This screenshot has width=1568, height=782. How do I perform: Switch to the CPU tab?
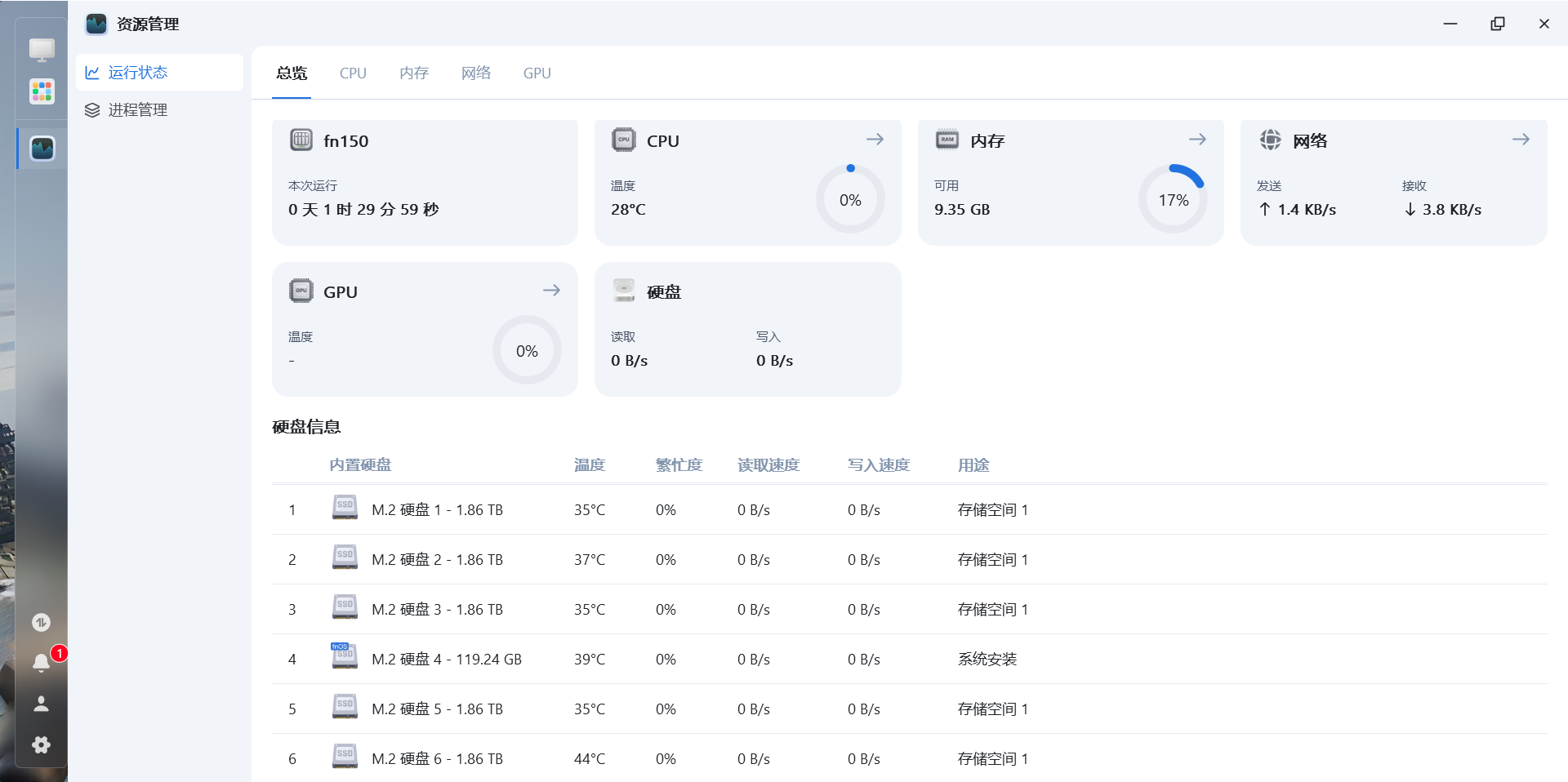tap(352, 73)
